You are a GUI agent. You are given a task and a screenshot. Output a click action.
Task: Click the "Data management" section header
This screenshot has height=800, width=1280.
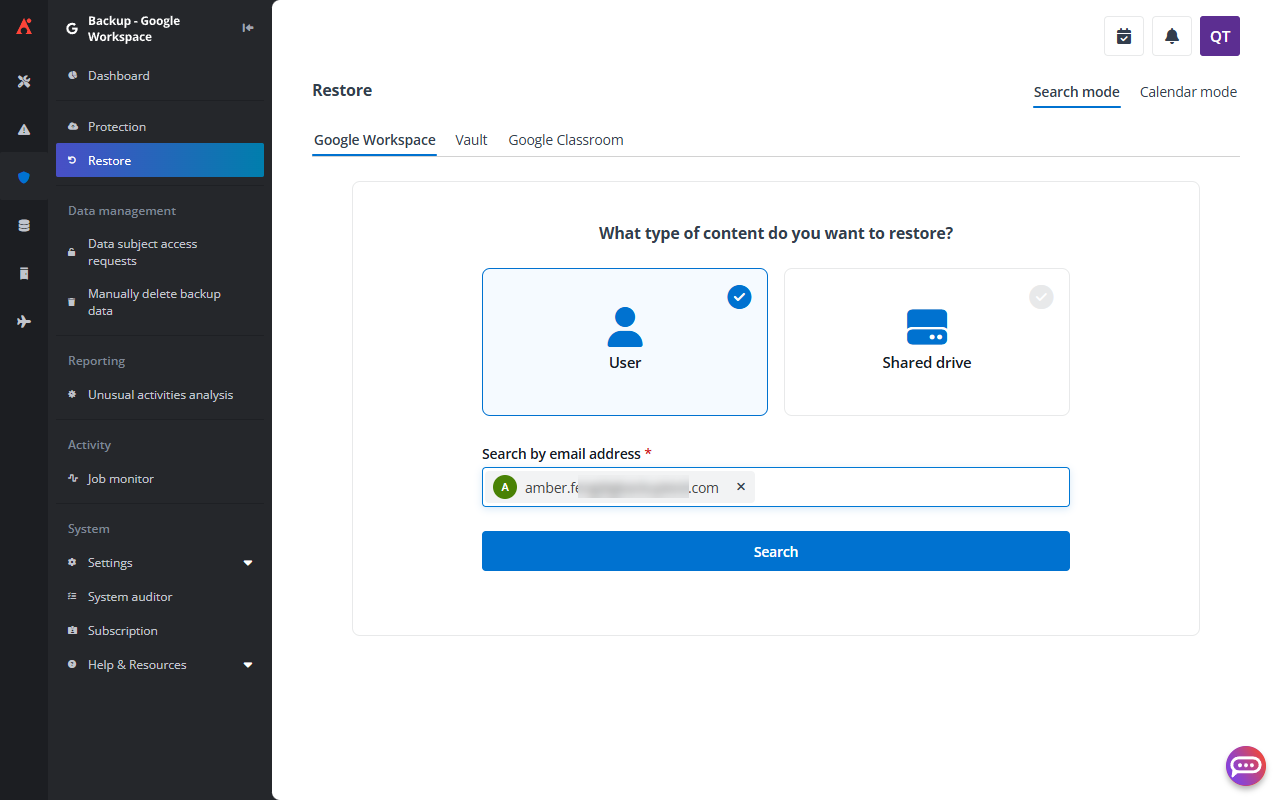pyautogui.click(x=122, y=211)
